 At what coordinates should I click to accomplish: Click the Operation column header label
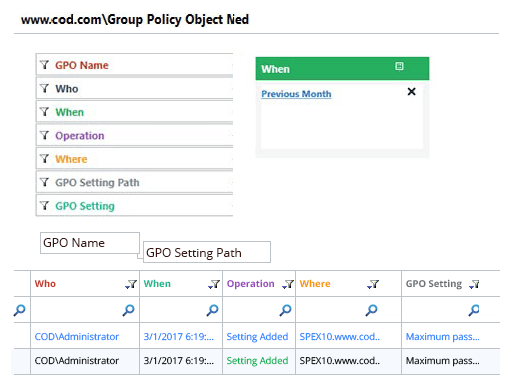click(251, 284)
